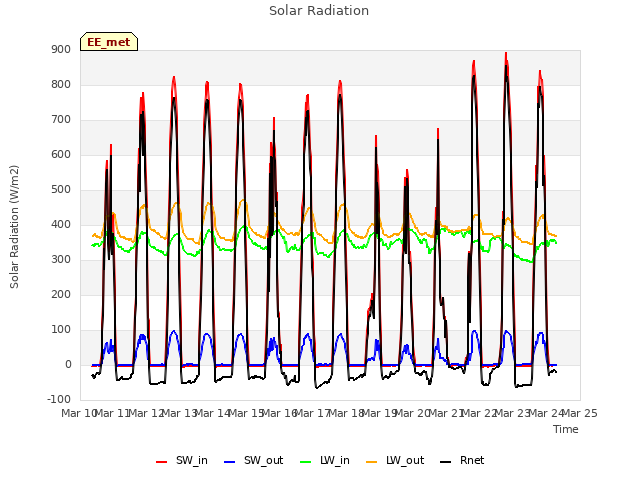This screenshot has height=480, width=640.
Task: Click the Time x-axis label
Action: coord(566,429)
